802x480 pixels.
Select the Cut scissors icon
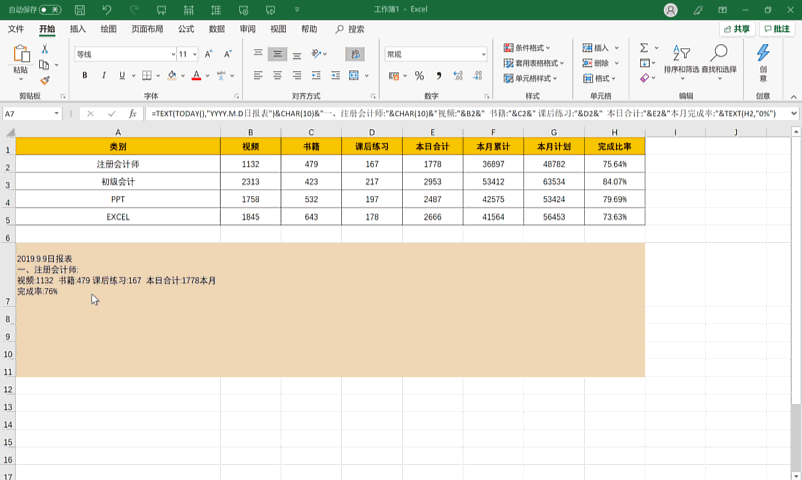point(44,48)
